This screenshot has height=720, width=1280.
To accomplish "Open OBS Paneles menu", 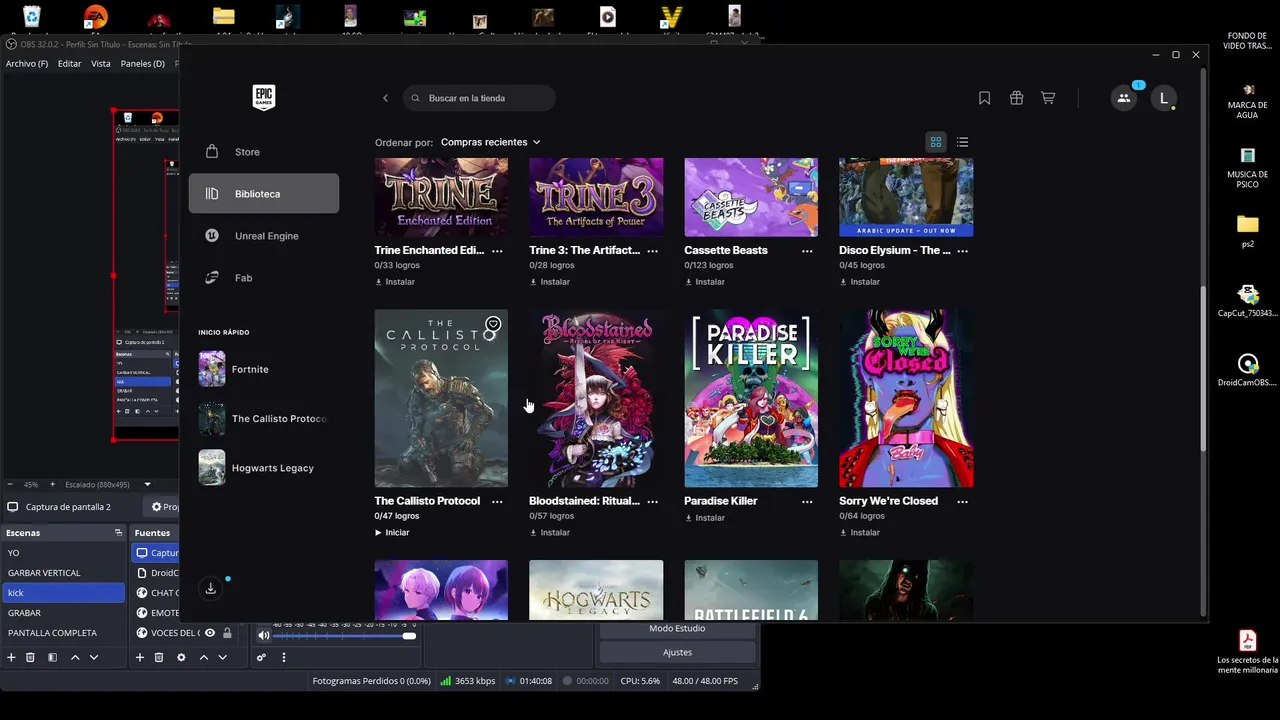I will pyautogui.click(x=143, y=64).
